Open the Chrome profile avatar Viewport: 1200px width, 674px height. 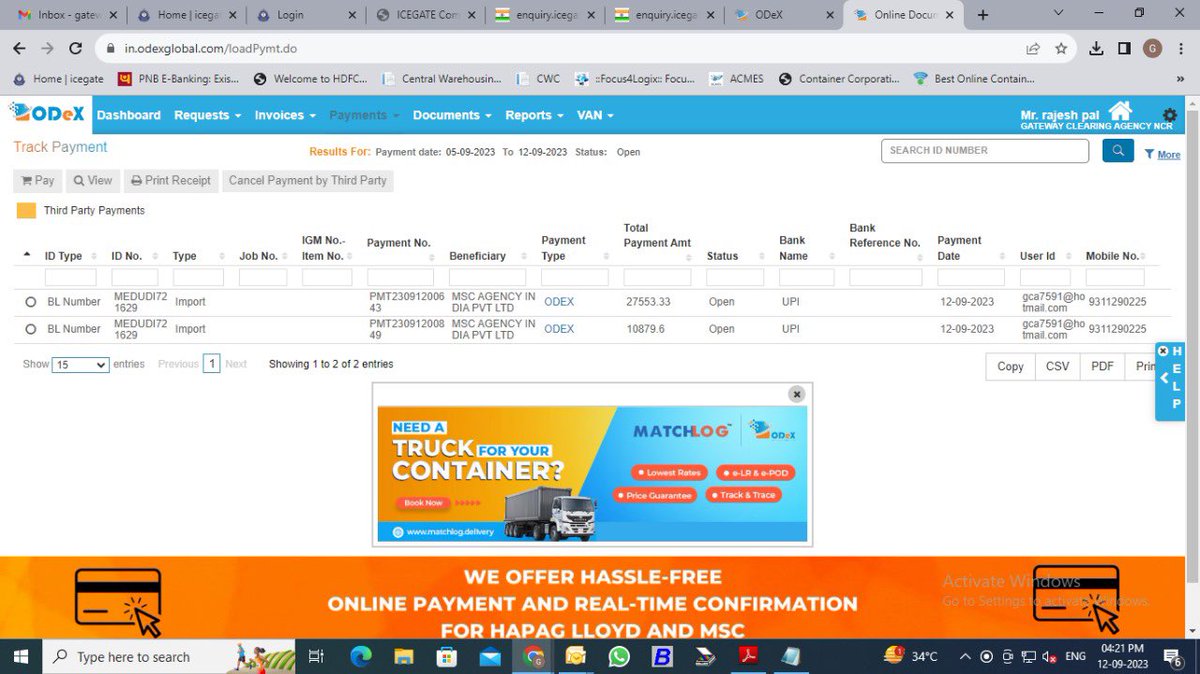coord(1152,48)
